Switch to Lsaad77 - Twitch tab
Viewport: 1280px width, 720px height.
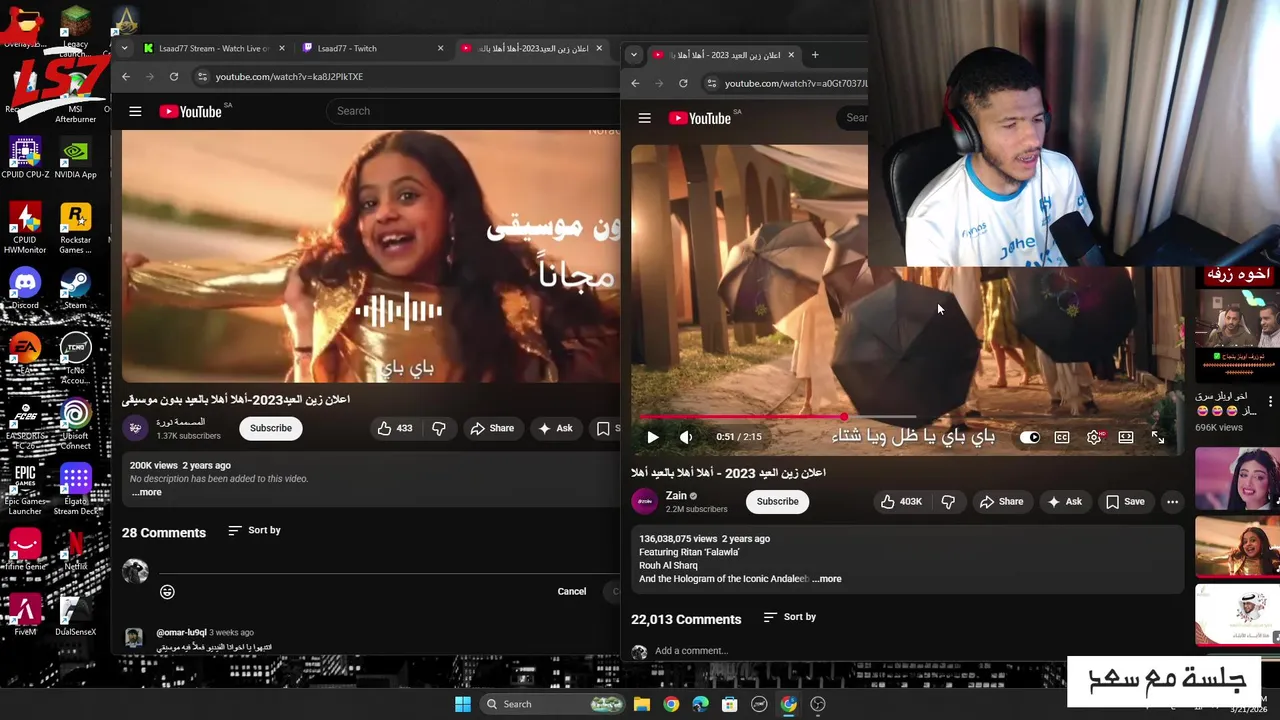click(x=372, y=48)
